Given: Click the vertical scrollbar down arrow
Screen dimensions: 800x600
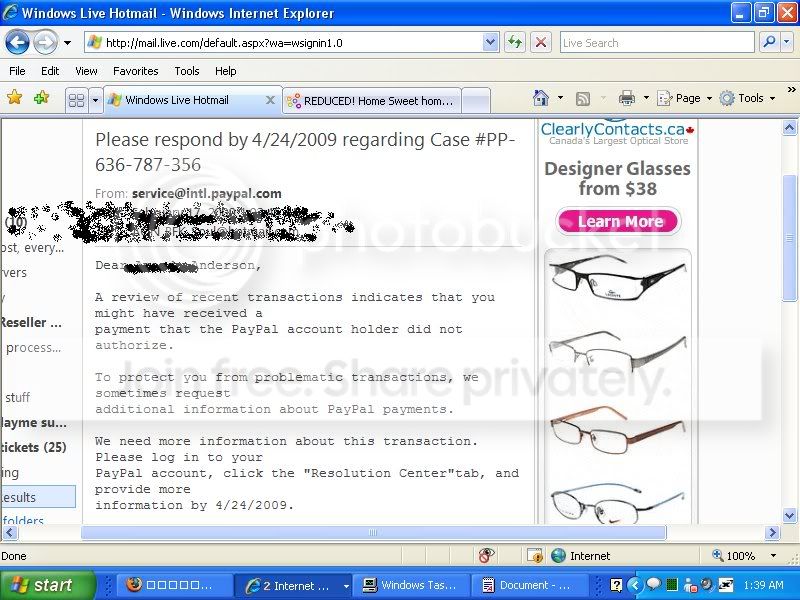Looking at the screenshot, I should [x=789, y=515].
